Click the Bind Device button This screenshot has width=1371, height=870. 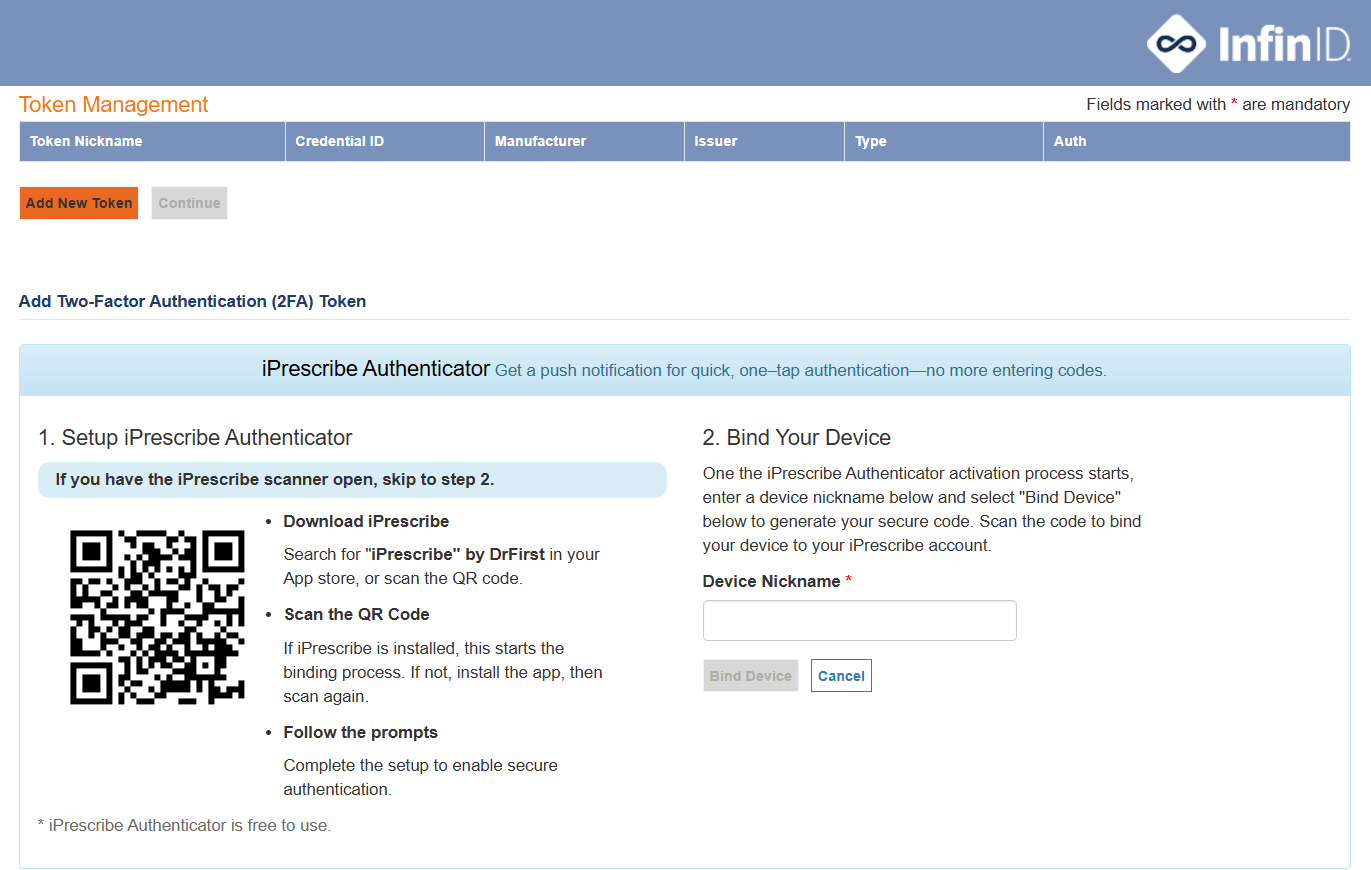(x=750, y=676)
